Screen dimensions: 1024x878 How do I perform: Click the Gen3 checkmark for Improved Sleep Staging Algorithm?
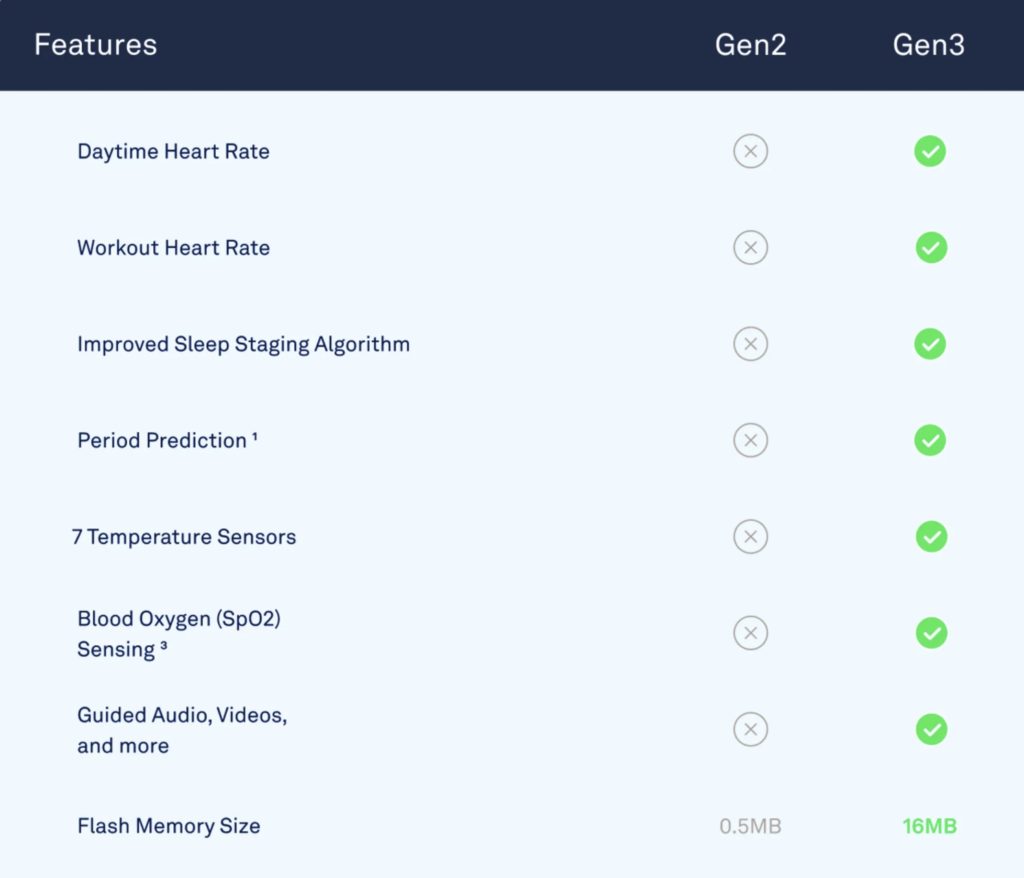pyautogui.click(x=930, y=344)
